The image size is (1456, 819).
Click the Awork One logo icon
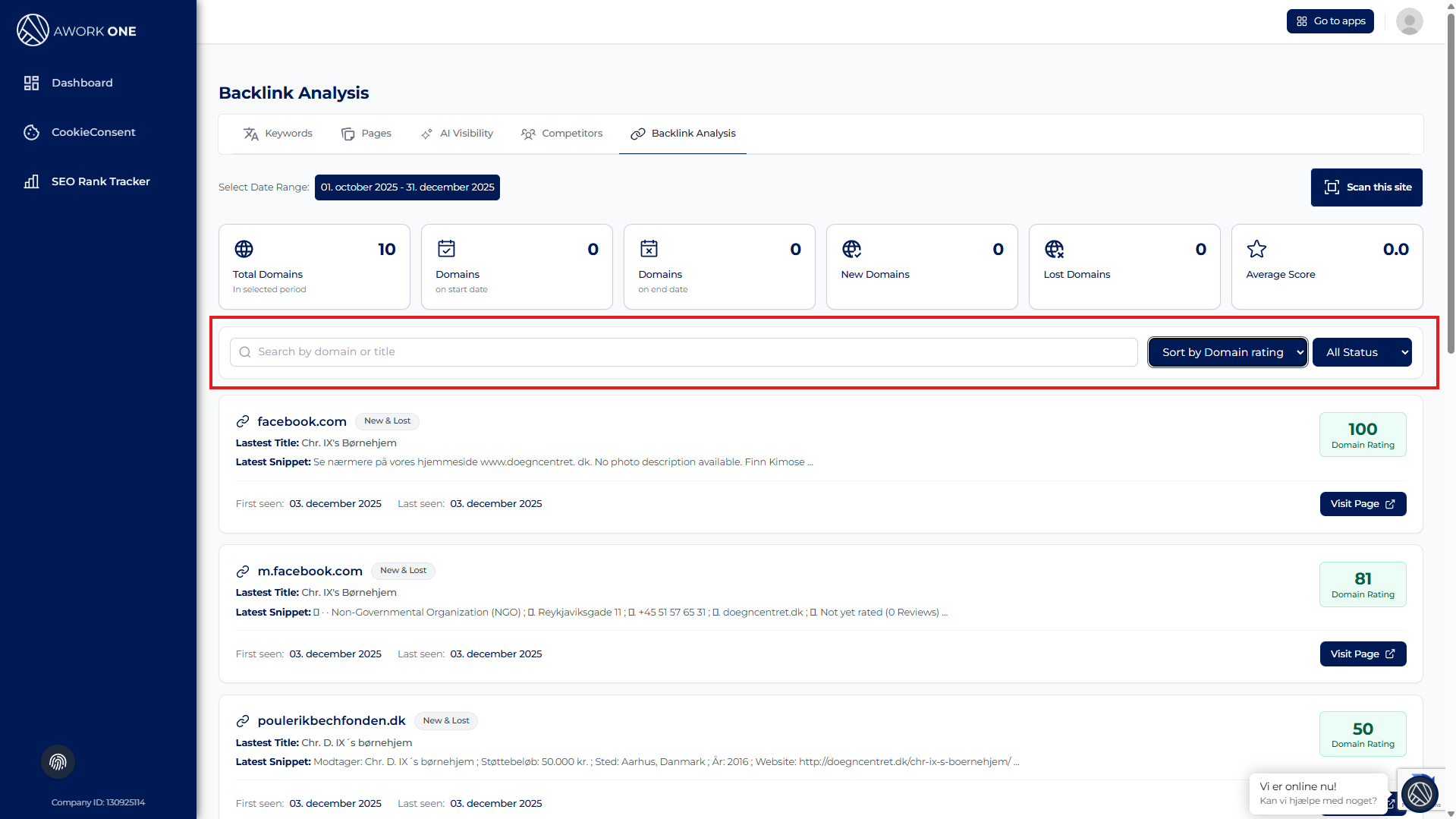(x=33, y=30)
